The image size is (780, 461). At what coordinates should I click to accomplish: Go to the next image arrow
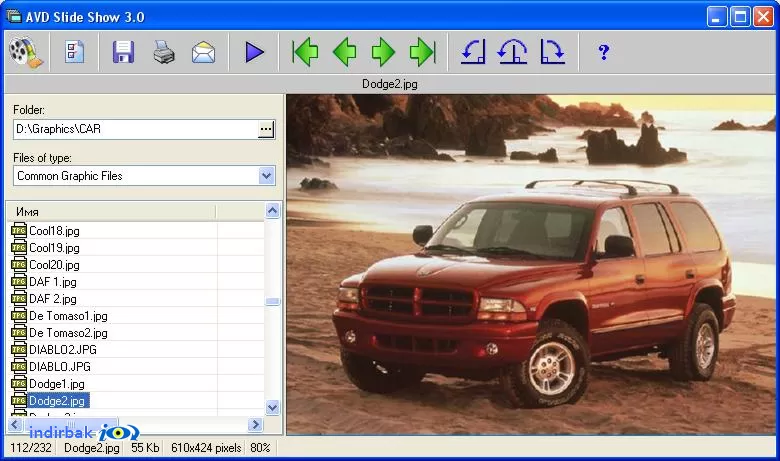click(x=383, y=52)
